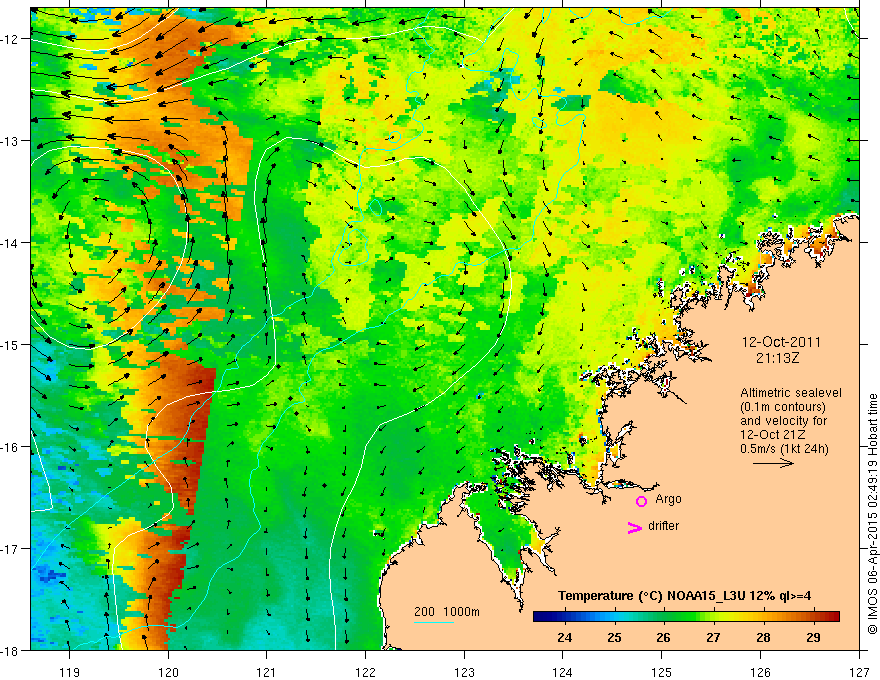
Task: Click the magenta drifter arrowhead legend symbol
Action: pos(635,527)
